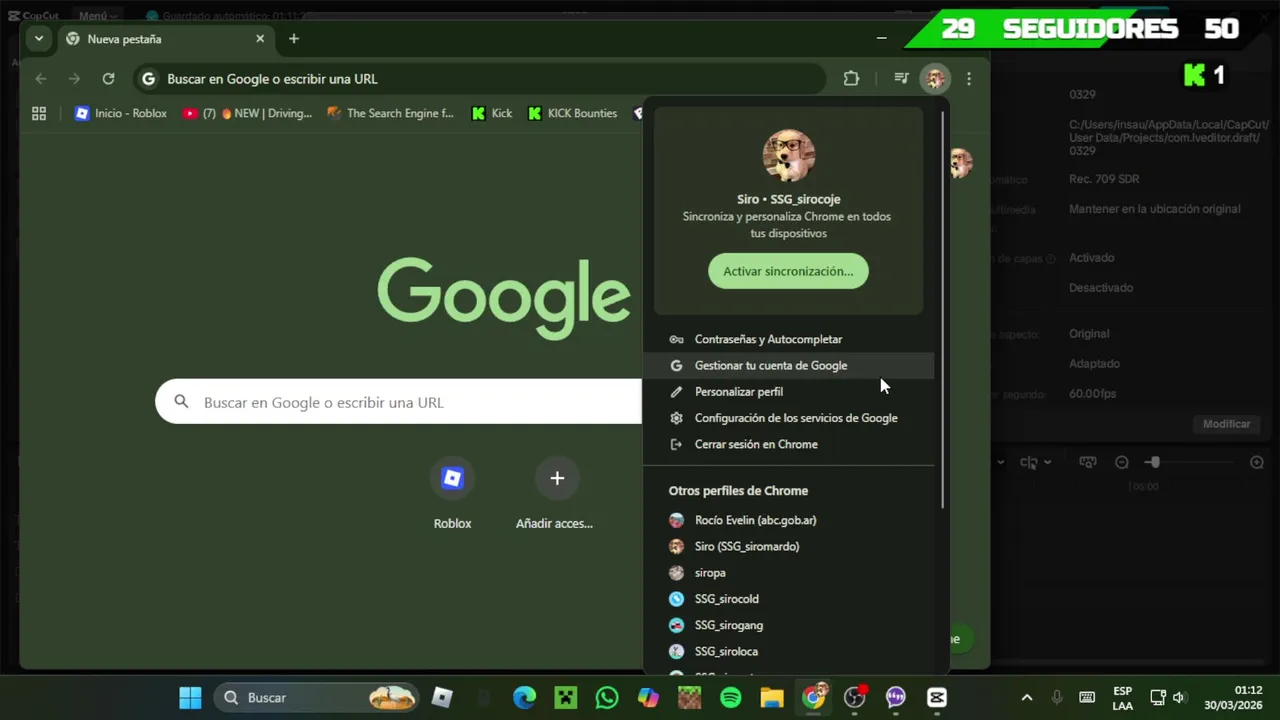Open File Explorer from the taskbar
The height and width of the screenshot is (720, 1280).
click(772, 697)
